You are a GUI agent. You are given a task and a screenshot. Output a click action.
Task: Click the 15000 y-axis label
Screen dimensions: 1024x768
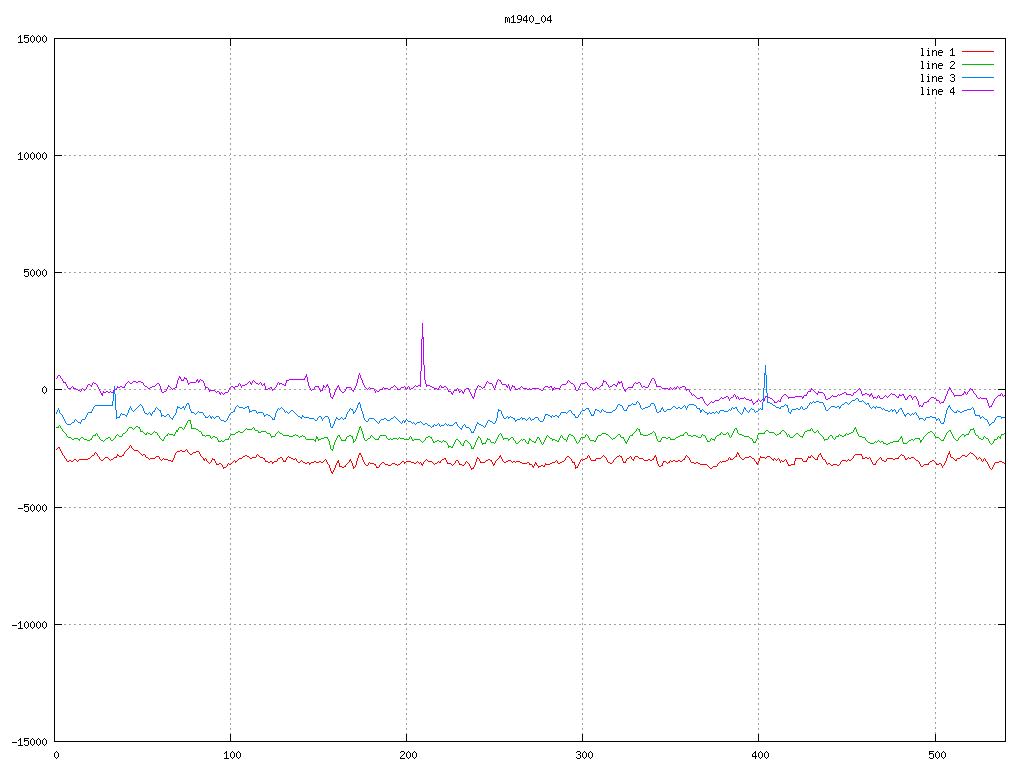[32, 39]
